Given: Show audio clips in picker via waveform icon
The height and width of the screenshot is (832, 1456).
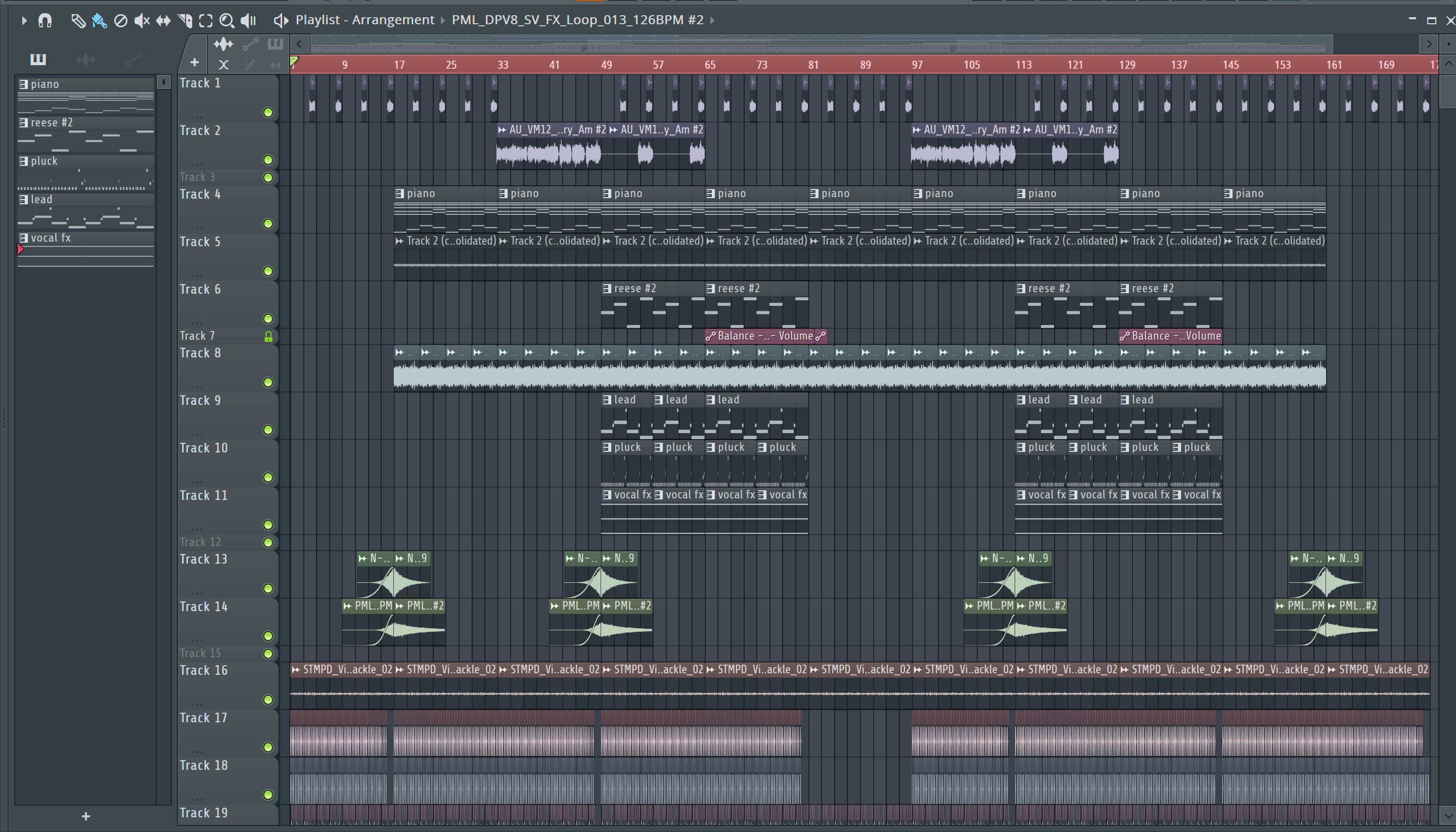Looking at the screenshot, I should click(86, 59).
